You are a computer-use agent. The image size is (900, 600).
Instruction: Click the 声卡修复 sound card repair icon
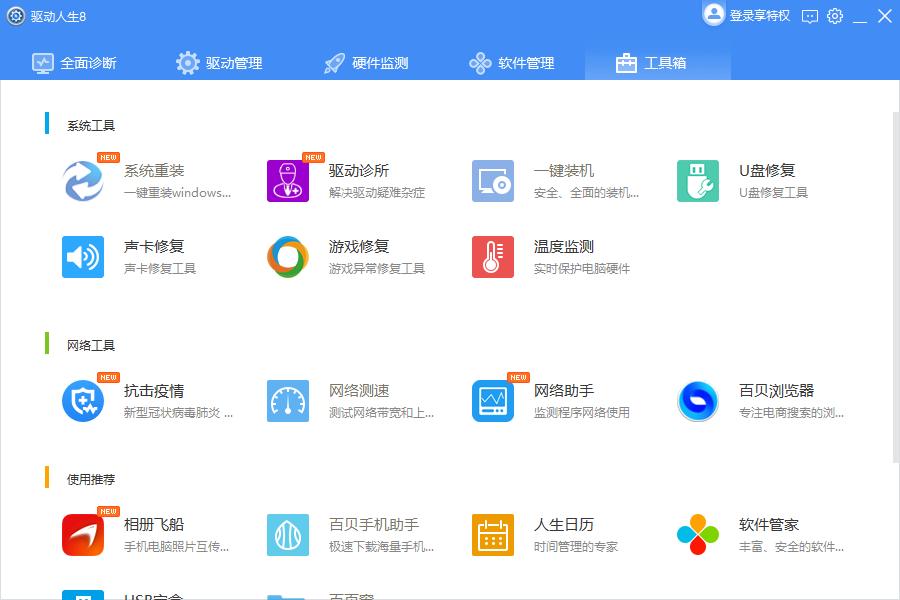[x=83, y=257]
